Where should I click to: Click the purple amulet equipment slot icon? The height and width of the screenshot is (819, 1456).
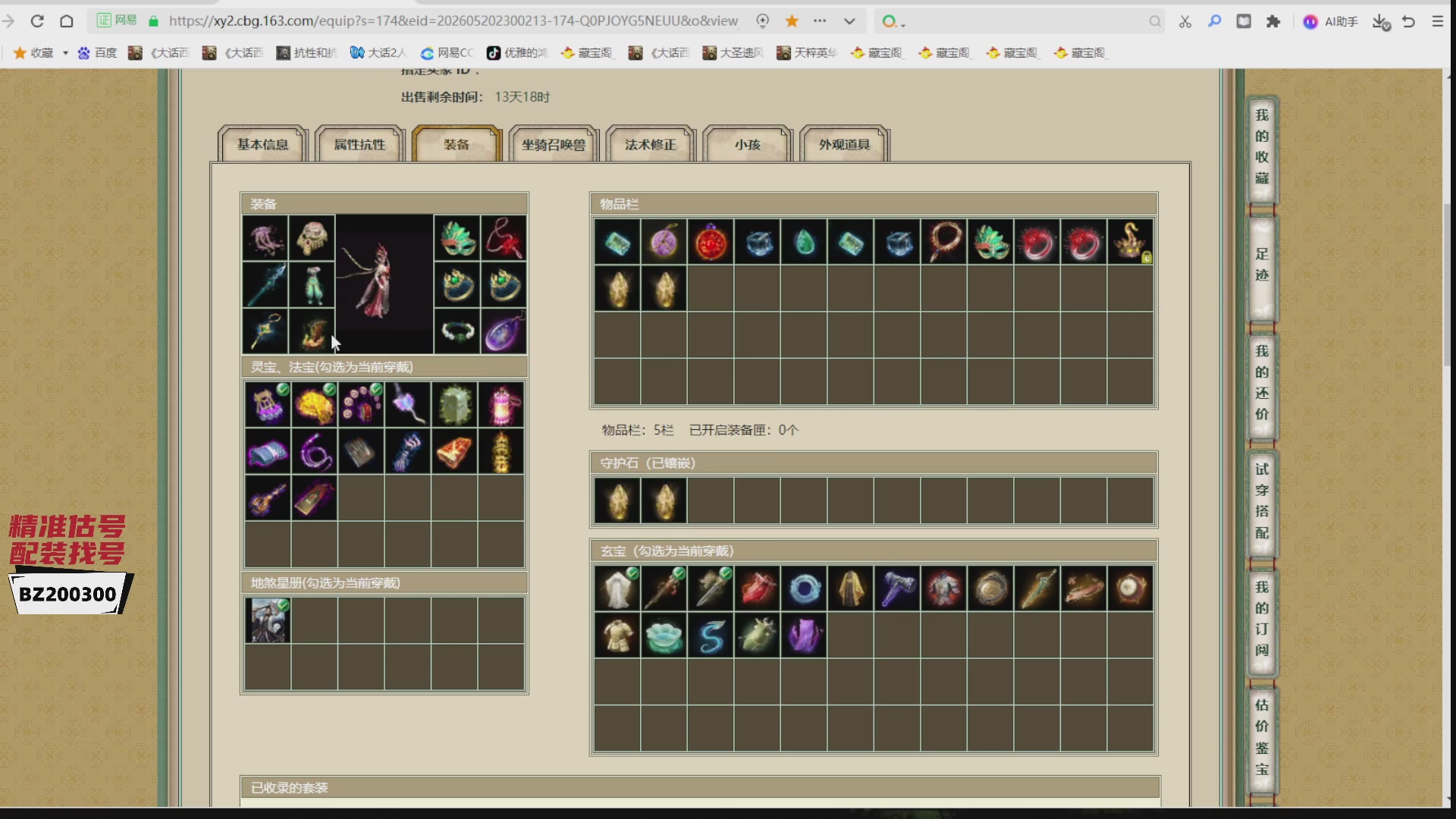[x=504, y=331]
